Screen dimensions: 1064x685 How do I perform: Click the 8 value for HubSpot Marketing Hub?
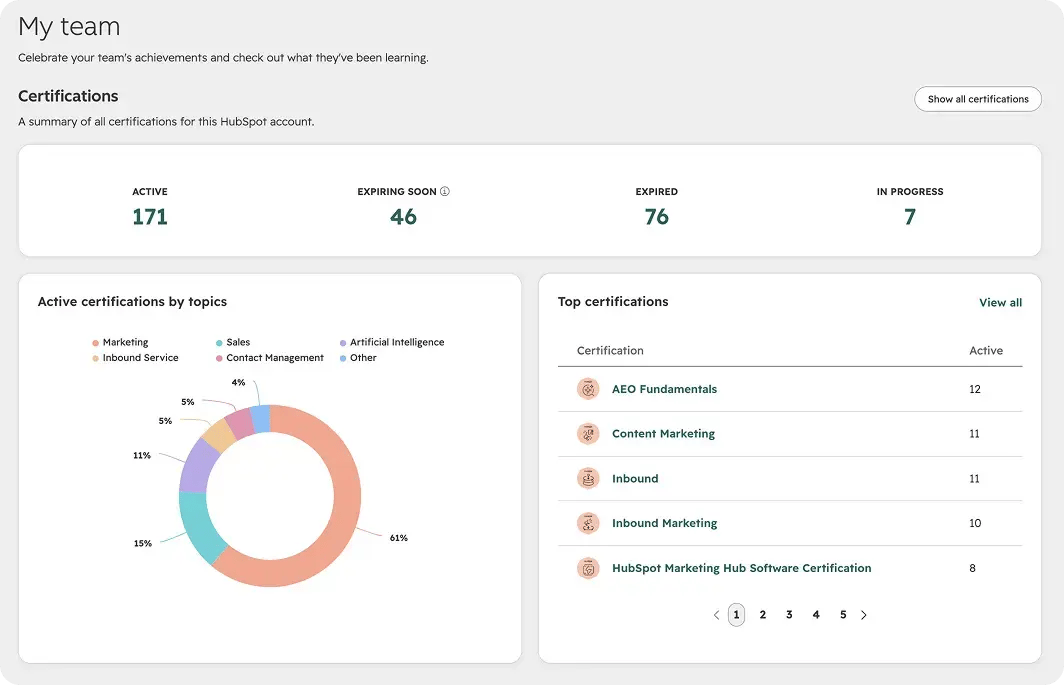(x=972, y=568)
